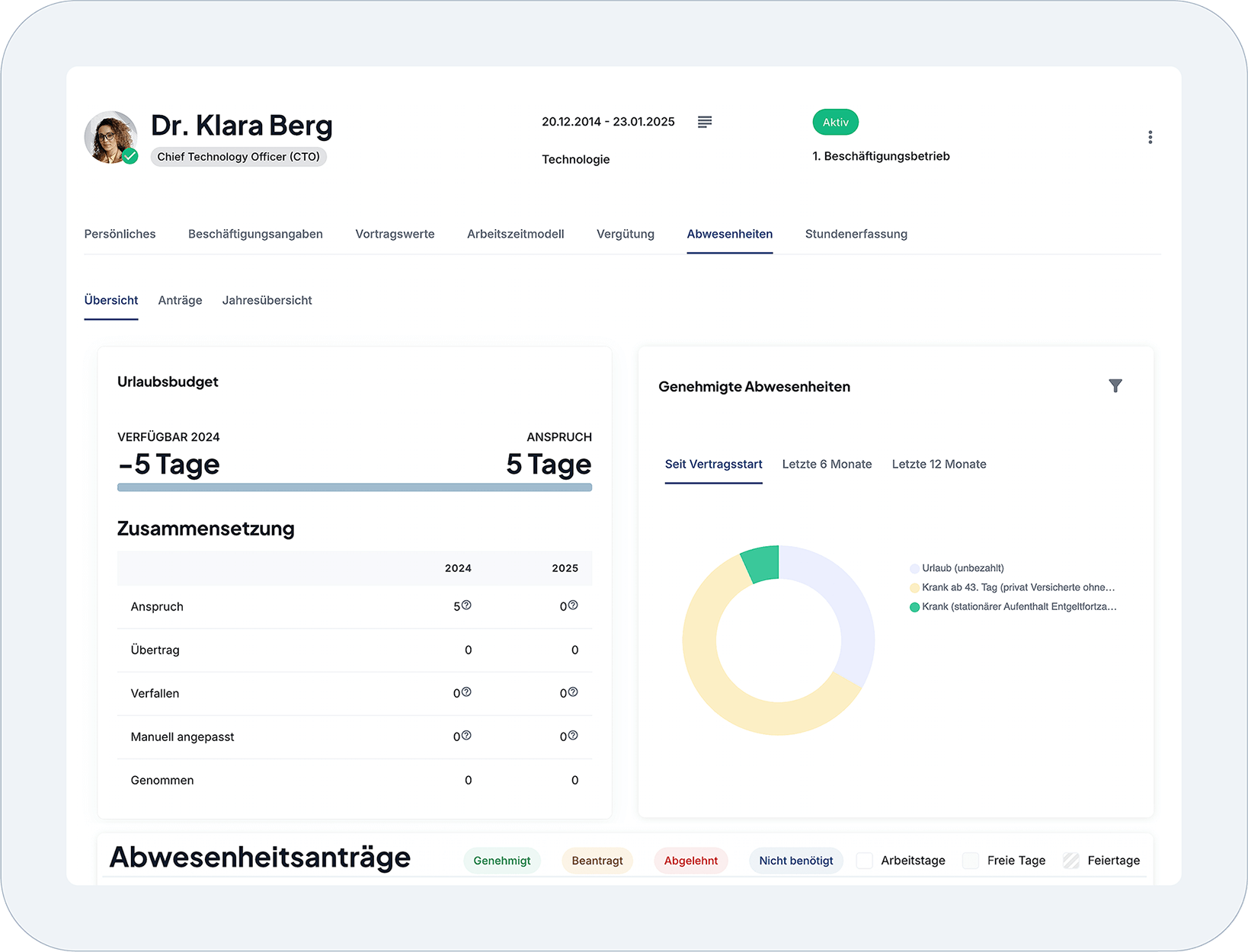
Task: Click help icon next to Anspruch 2024 value
Action: pyautogui.click(x=466, y=605)
